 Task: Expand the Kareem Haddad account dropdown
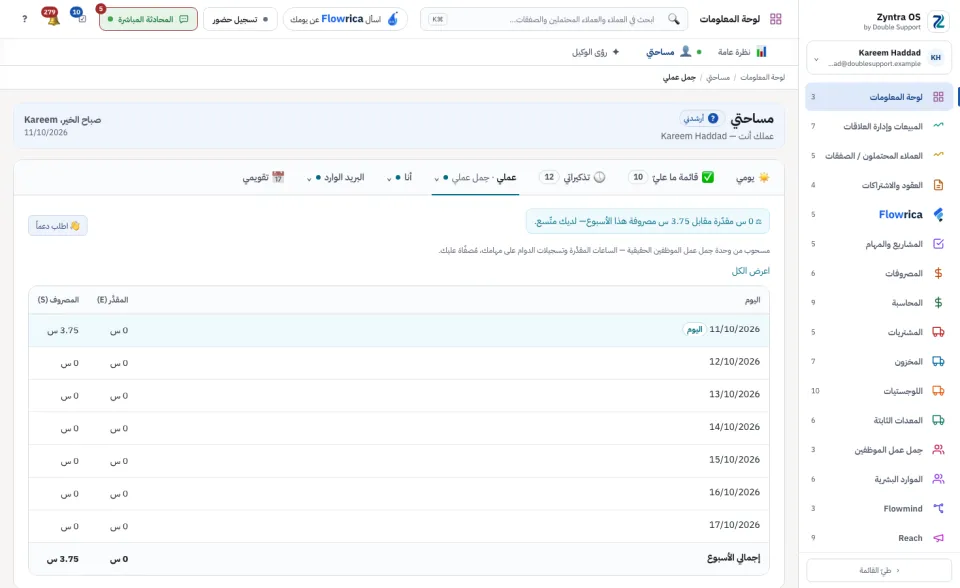[816, 59]
